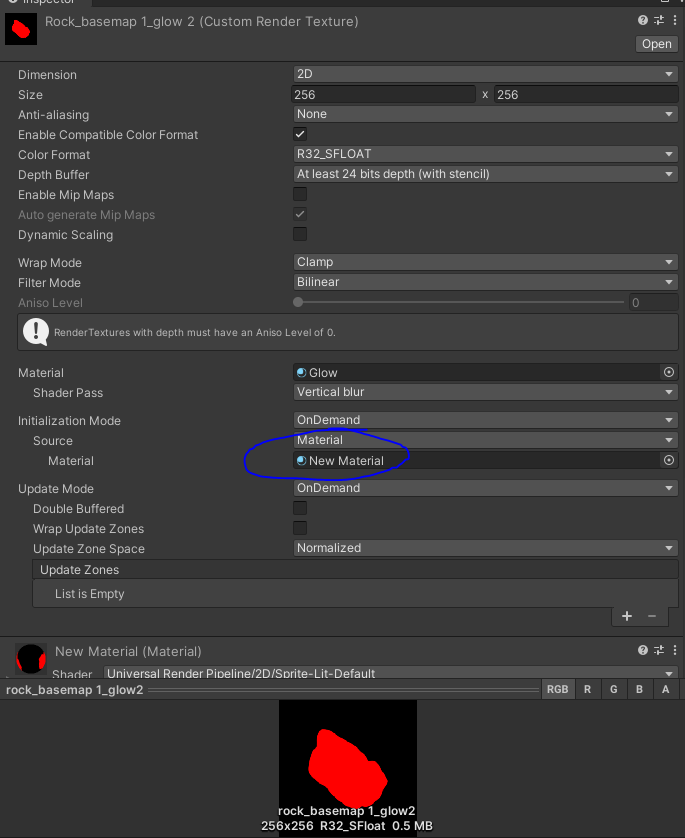This screenshot has height=838, width=685.
Task: Open object picker for the Glow material
Action: pos(669,372)
